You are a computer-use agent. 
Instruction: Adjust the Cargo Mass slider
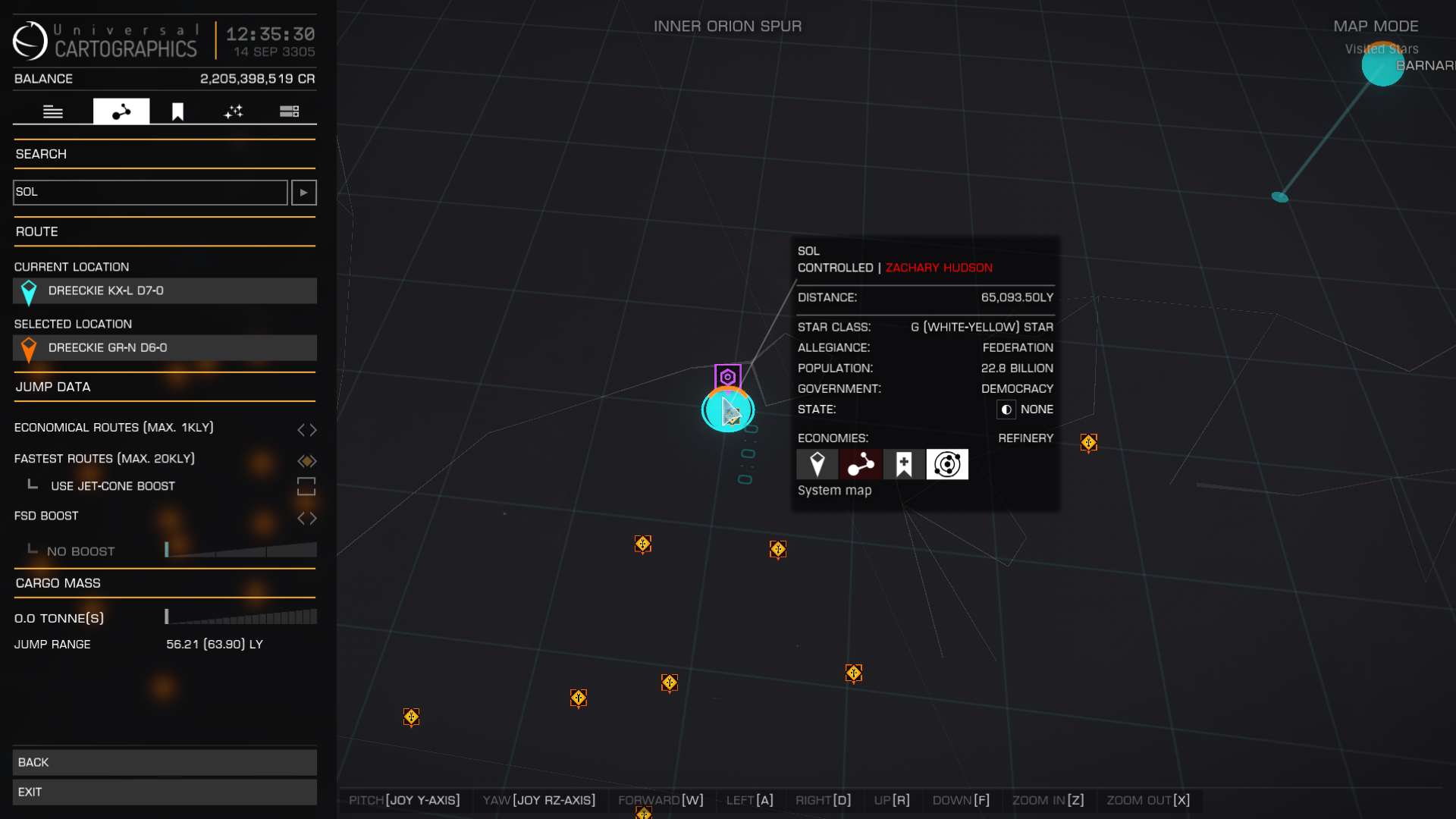[x=241, y=616]
